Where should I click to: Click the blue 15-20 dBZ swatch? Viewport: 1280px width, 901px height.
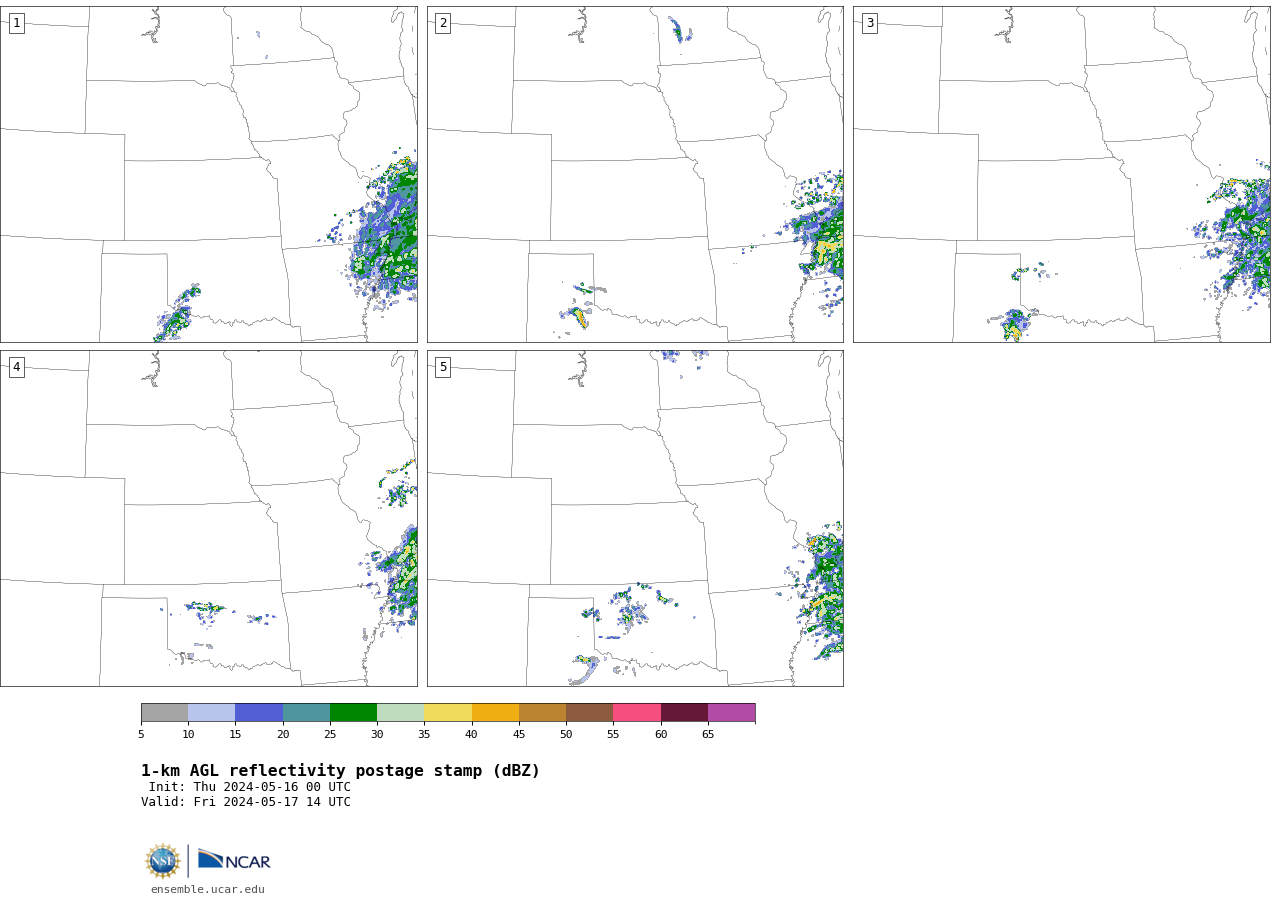[x=259, y=712]
